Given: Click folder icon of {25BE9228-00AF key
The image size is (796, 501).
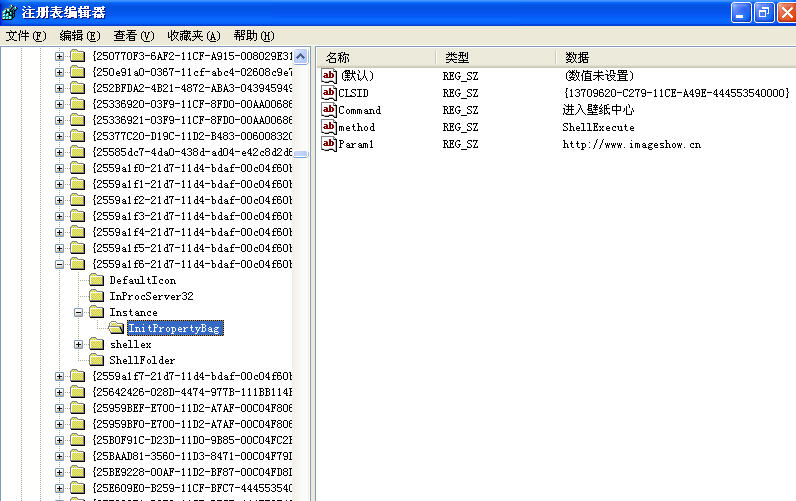Looking at the screenshot, I should 77,472.
